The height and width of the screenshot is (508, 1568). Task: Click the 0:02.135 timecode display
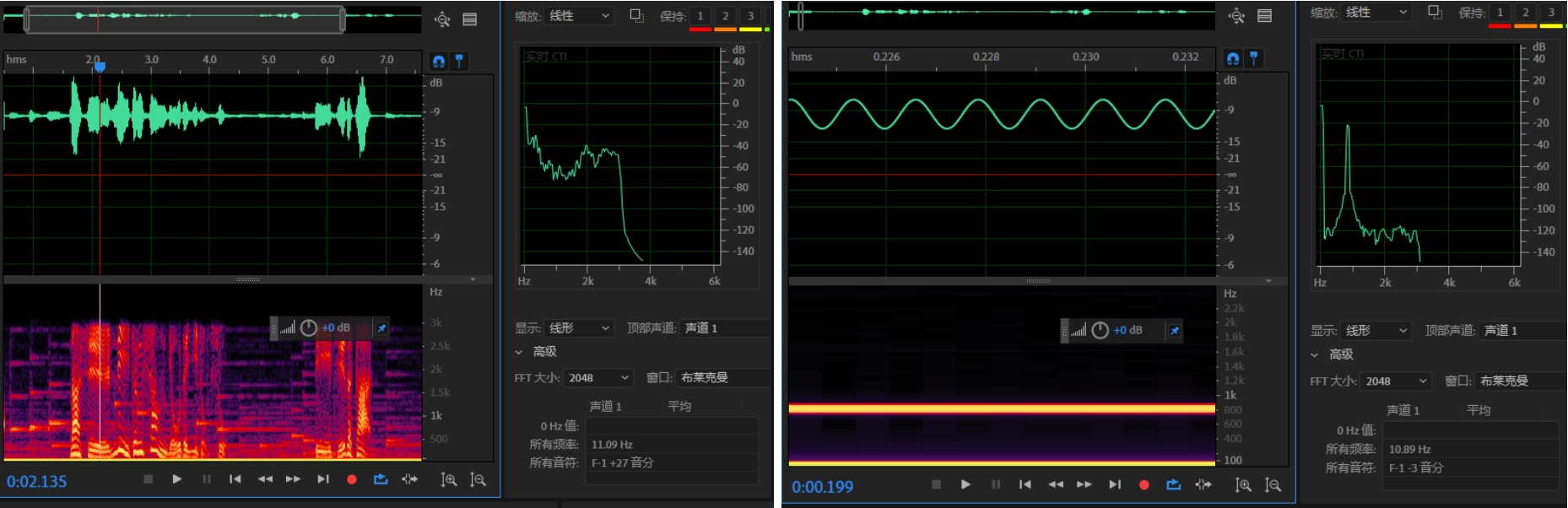tap(37, 481)
